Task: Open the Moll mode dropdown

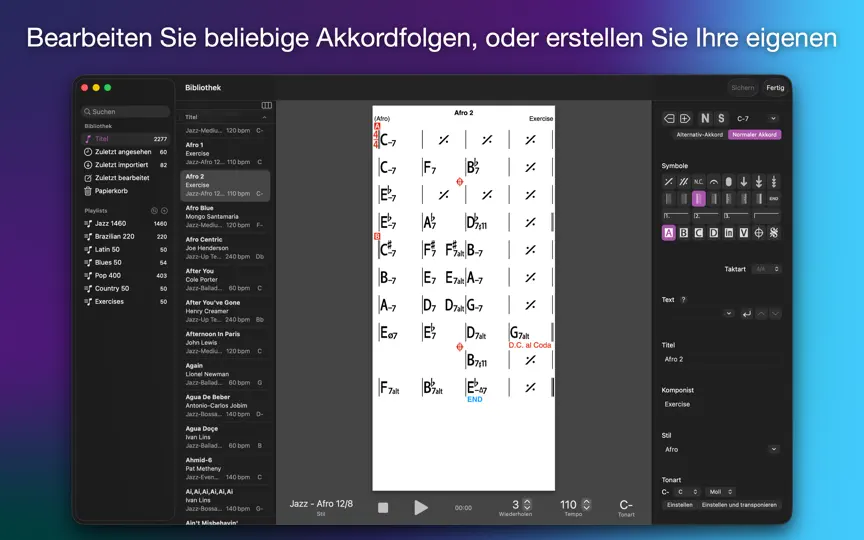Action: [721, 492]
